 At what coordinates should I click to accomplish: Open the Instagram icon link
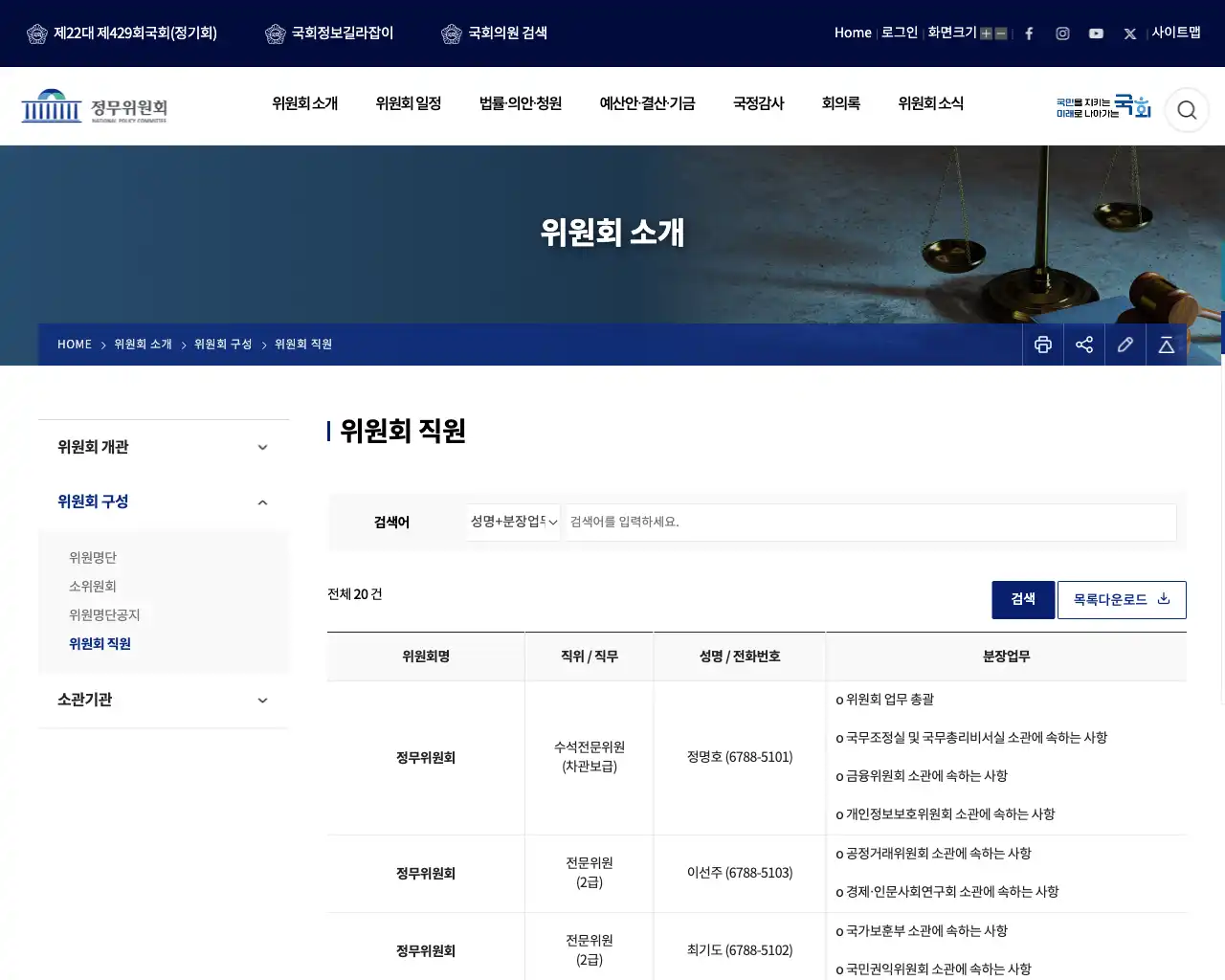1062,33
